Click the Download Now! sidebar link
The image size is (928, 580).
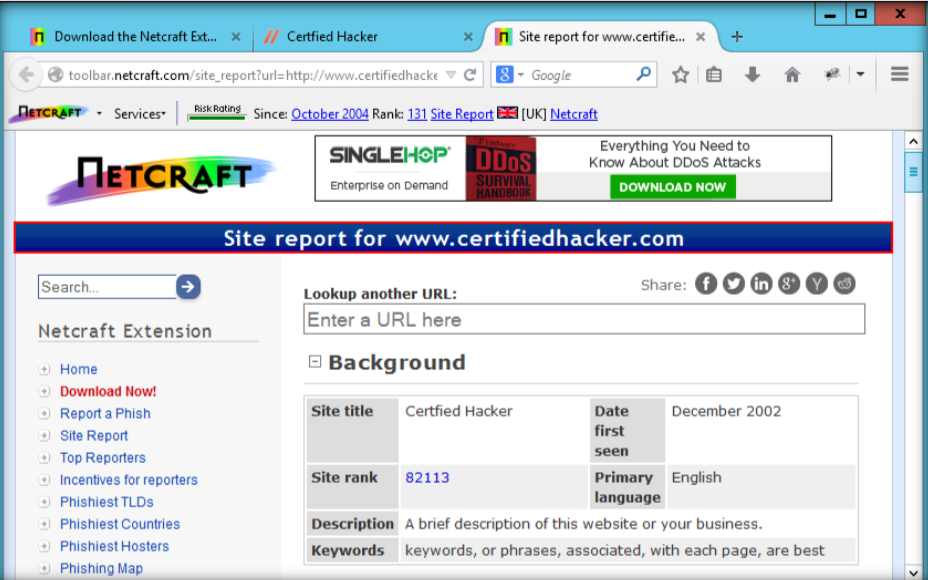108,391
